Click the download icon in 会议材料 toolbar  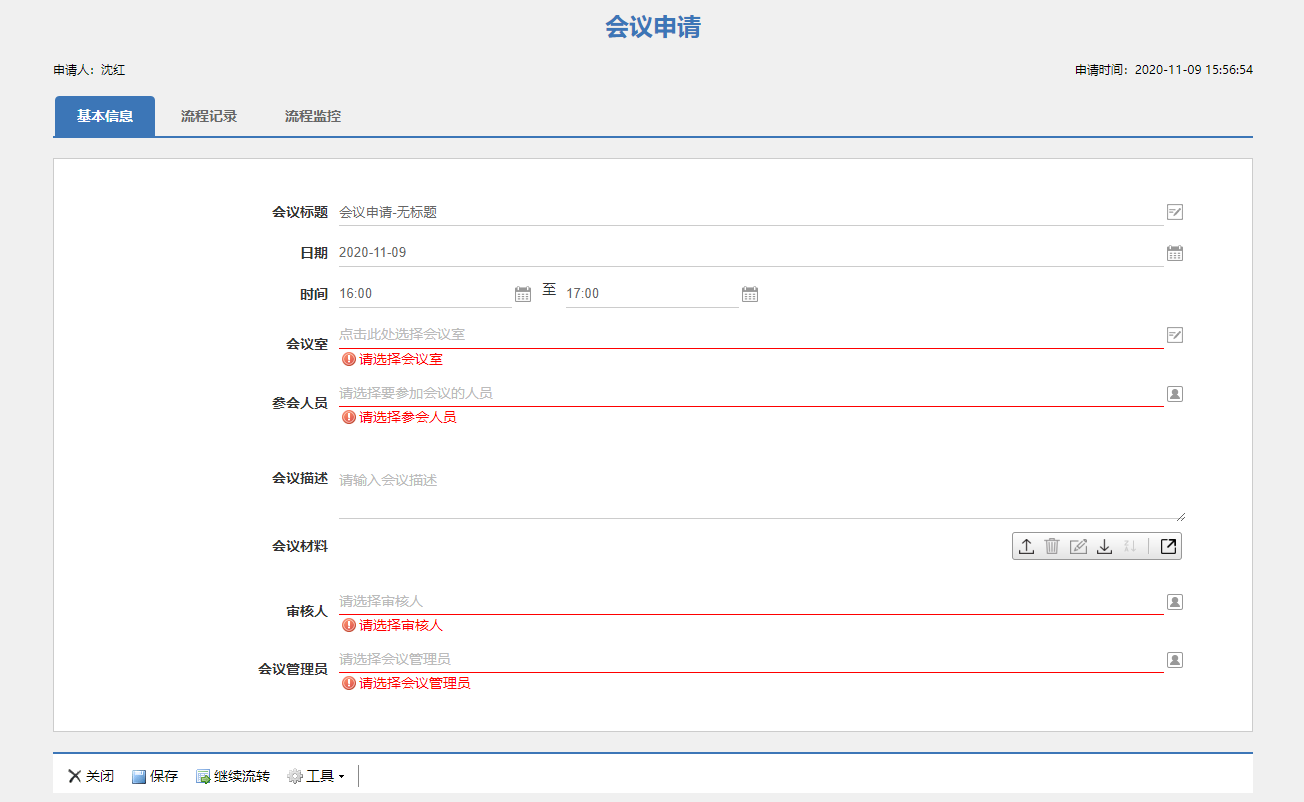pos(1104,546)
